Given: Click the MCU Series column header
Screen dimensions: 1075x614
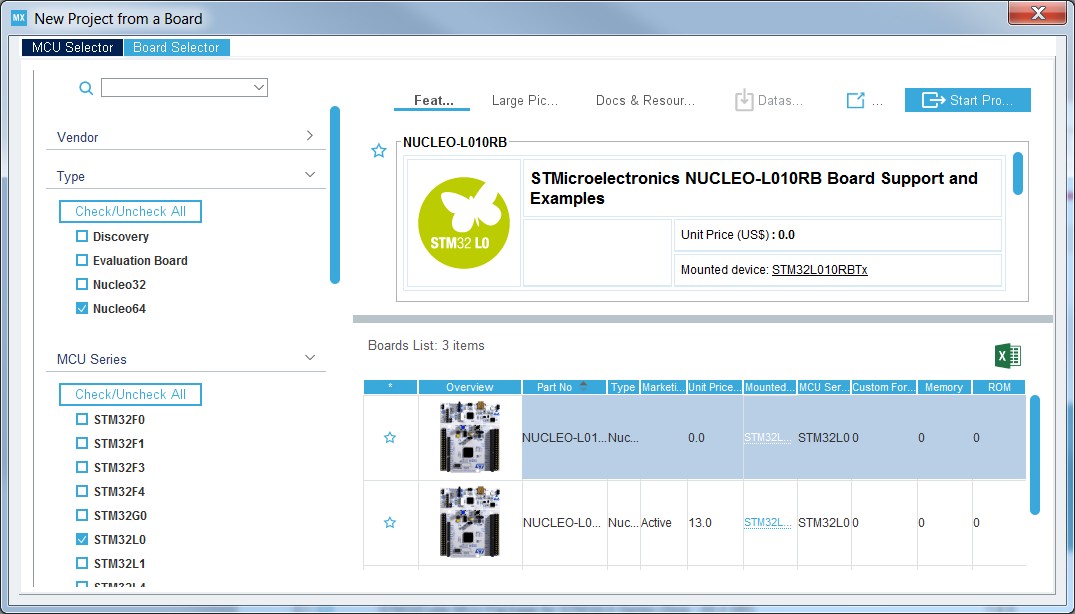Looking at the screenshot, I should point(824,387).
